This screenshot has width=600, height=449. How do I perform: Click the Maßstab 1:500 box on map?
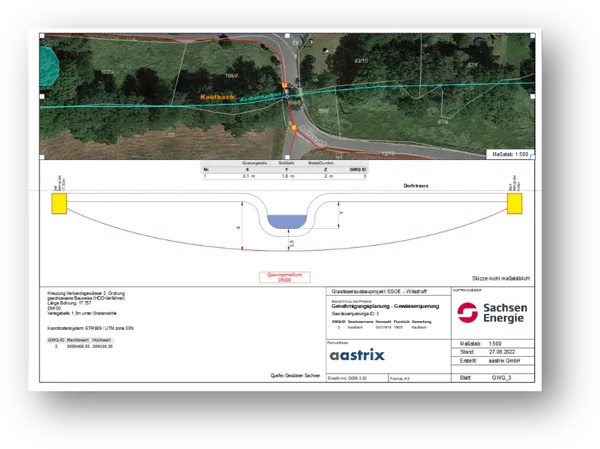[x=512, y=155]
